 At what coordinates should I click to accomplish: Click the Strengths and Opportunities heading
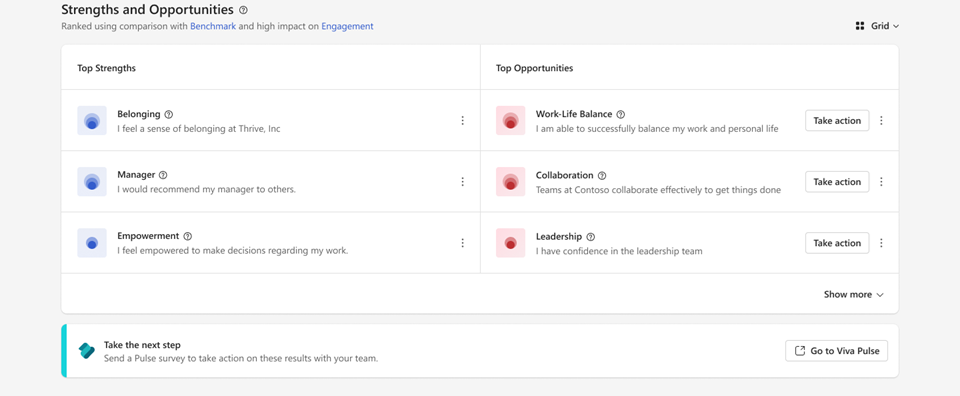tap(148, 10)
